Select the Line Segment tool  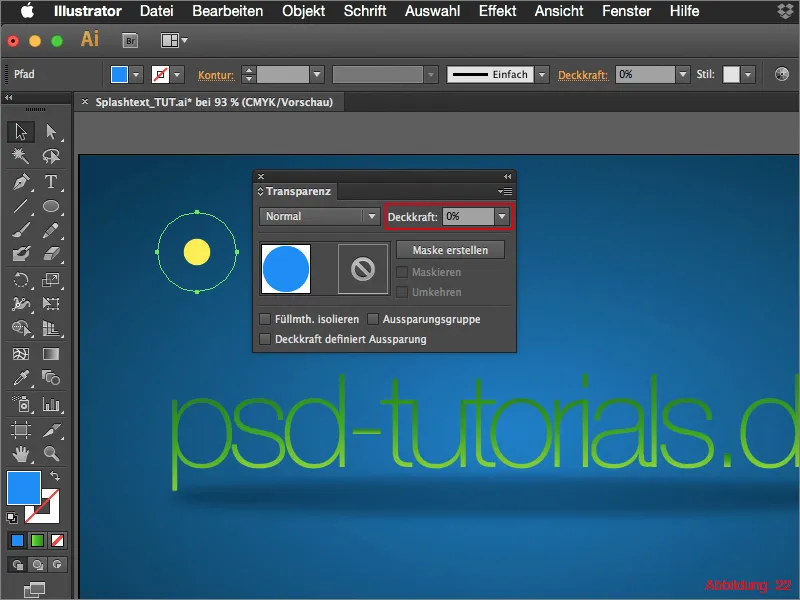(x=21, y=206)
